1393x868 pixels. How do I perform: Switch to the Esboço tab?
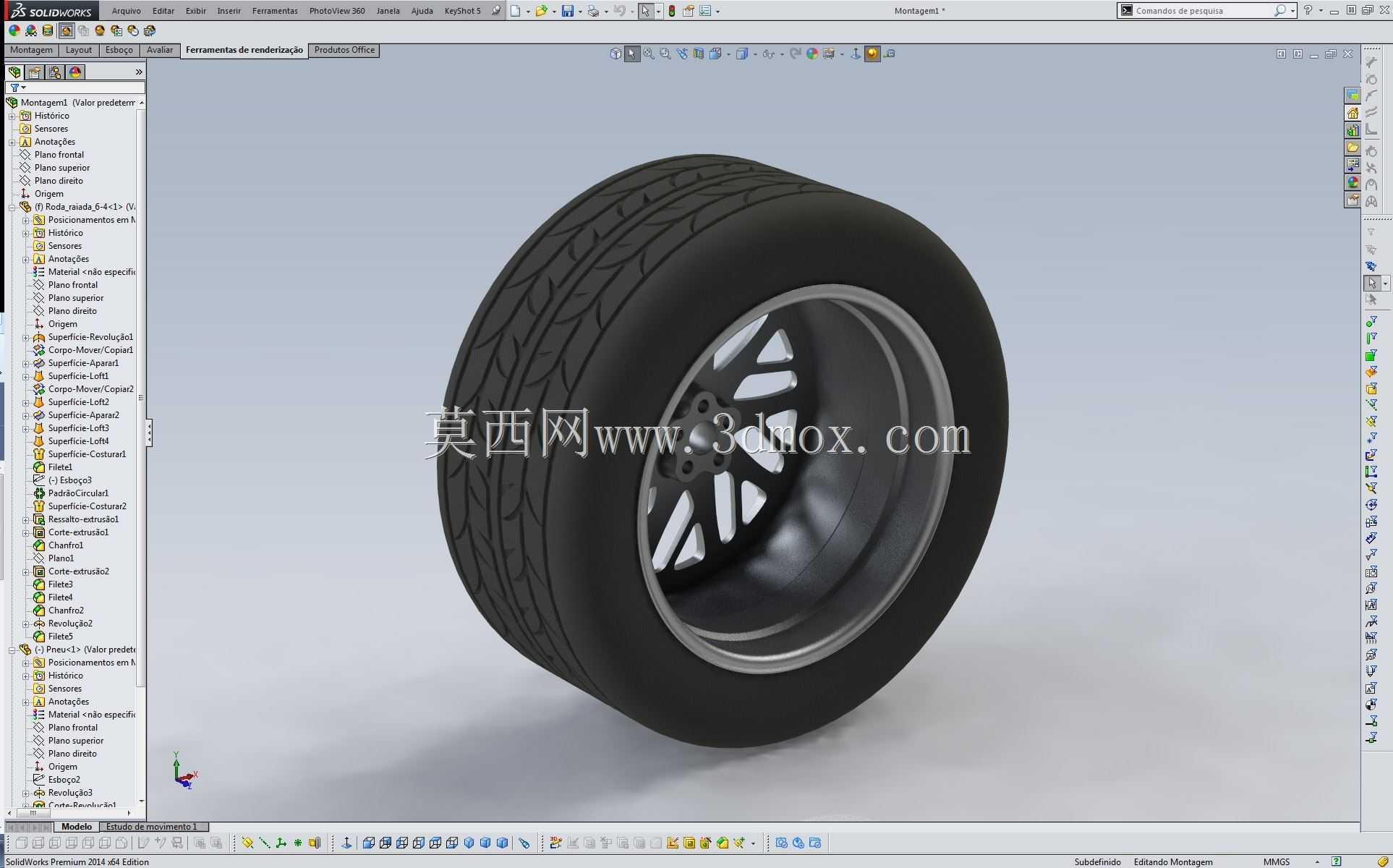[119, 50]
